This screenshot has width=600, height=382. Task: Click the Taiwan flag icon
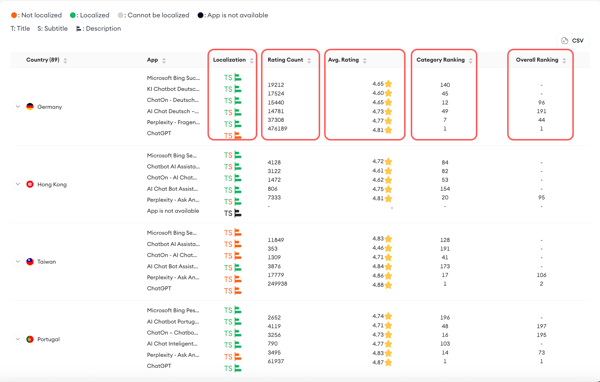pos(30,261)
